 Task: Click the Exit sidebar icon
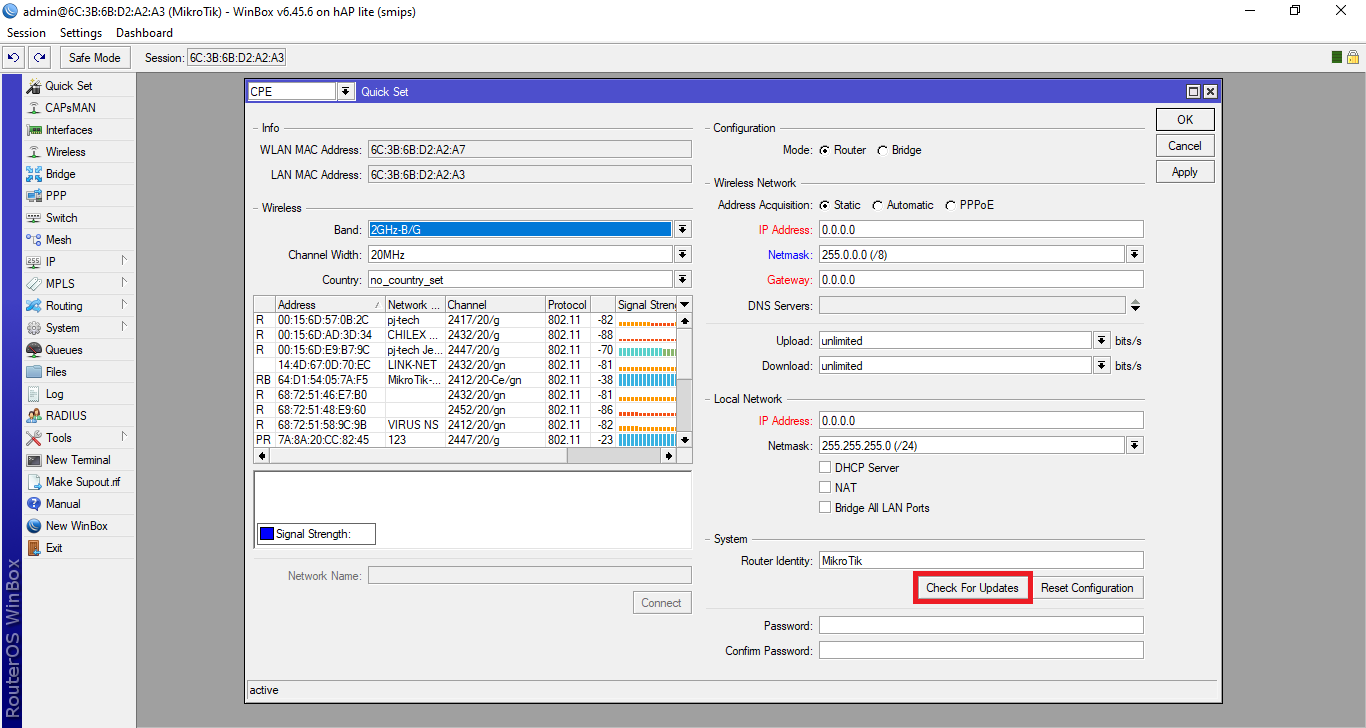(x=35, y=548)
